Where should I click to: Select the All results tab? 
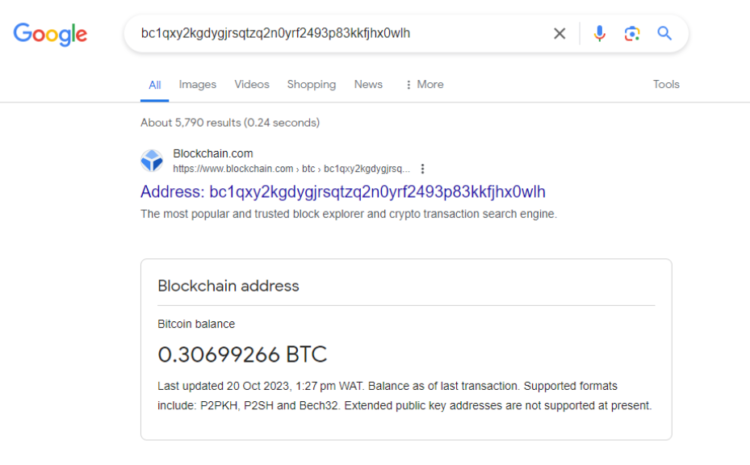click(x=155, y=85)
